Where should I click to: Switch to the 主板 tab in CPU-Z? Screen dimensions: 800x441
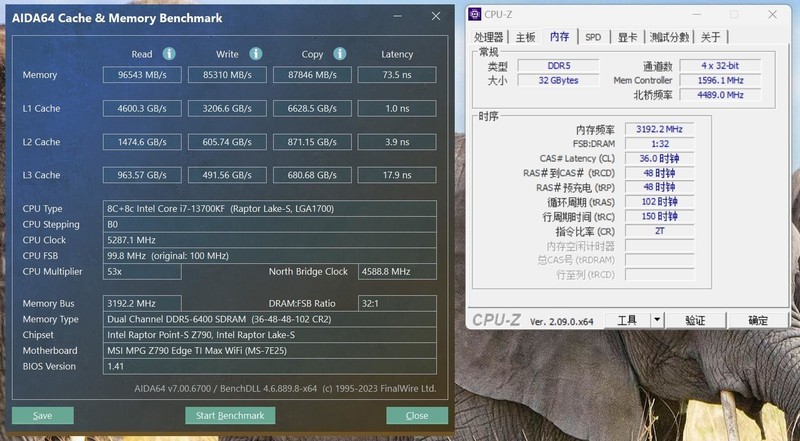tap(526, 37)
